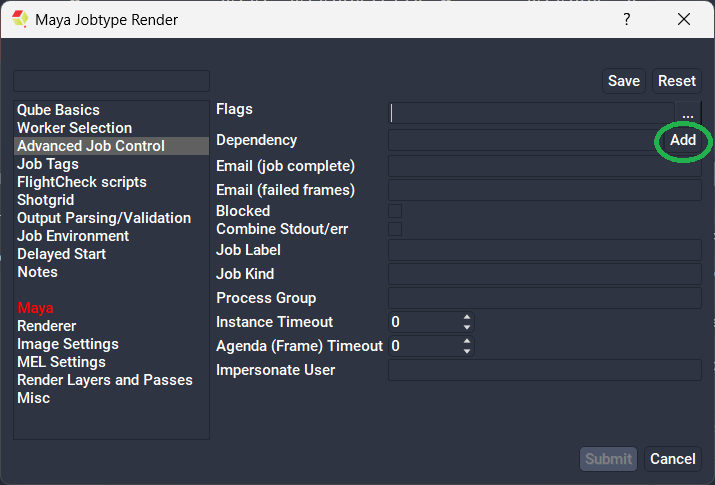Go to the Job Tags section
This screenshot has width=715, height=485.
tap(47, 164)
